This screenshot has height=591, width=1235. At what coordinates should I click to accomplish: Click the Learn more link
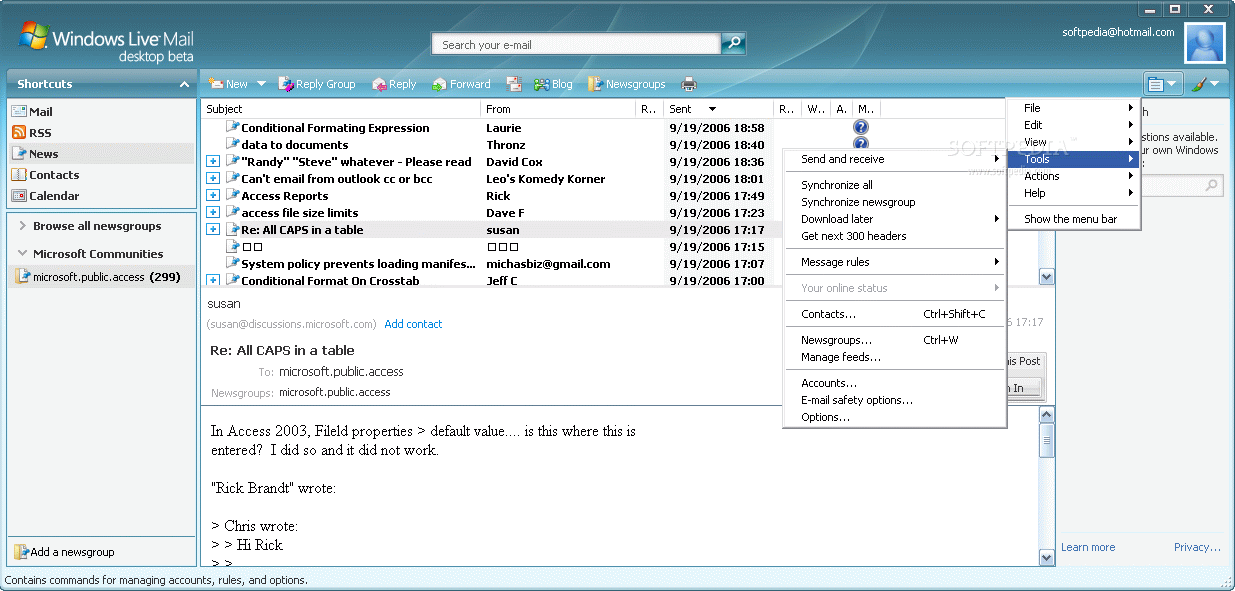[1088, 547]
